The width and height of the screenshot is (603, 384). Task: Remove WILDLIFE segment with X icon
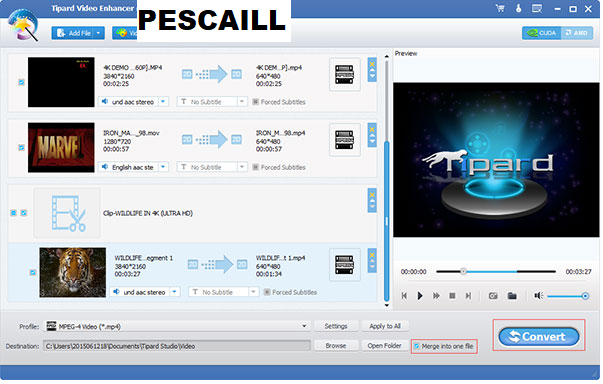coord(372,254)
